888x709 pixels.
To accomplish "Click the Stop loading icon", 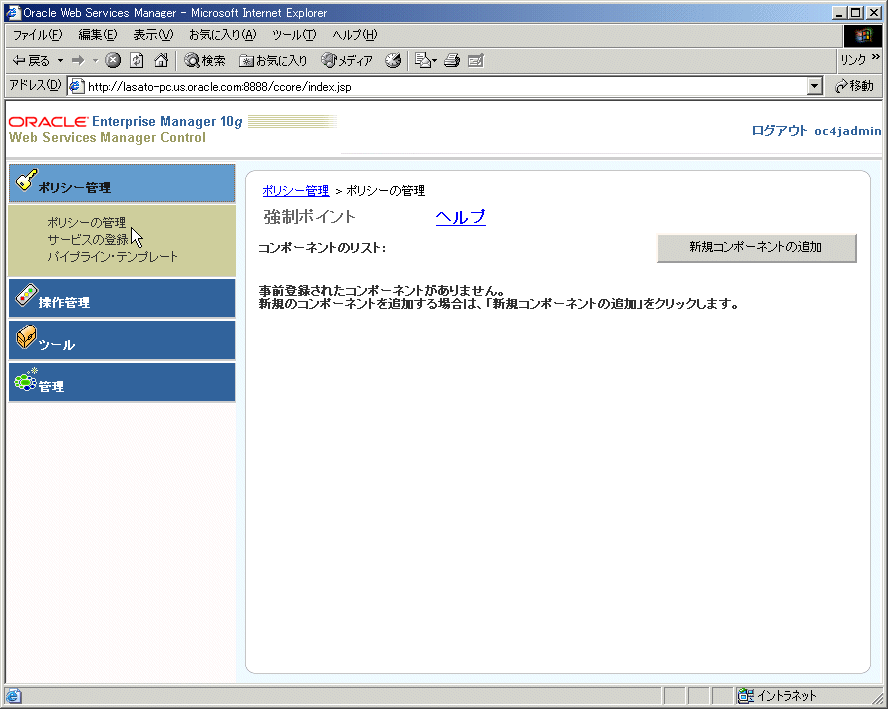I will [113, 60].
